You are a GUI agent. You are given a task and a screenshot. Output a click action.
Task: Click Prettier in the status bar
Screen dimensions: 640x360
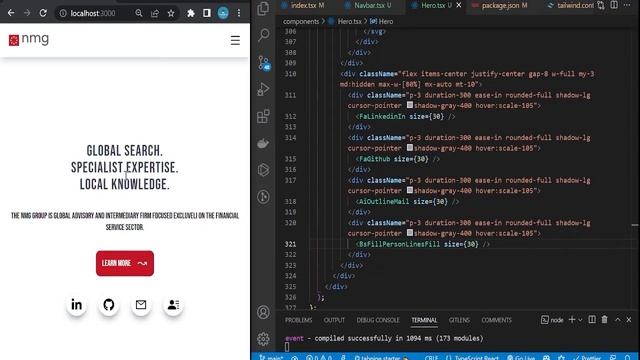pyautogui.click(x=587, y=357)
